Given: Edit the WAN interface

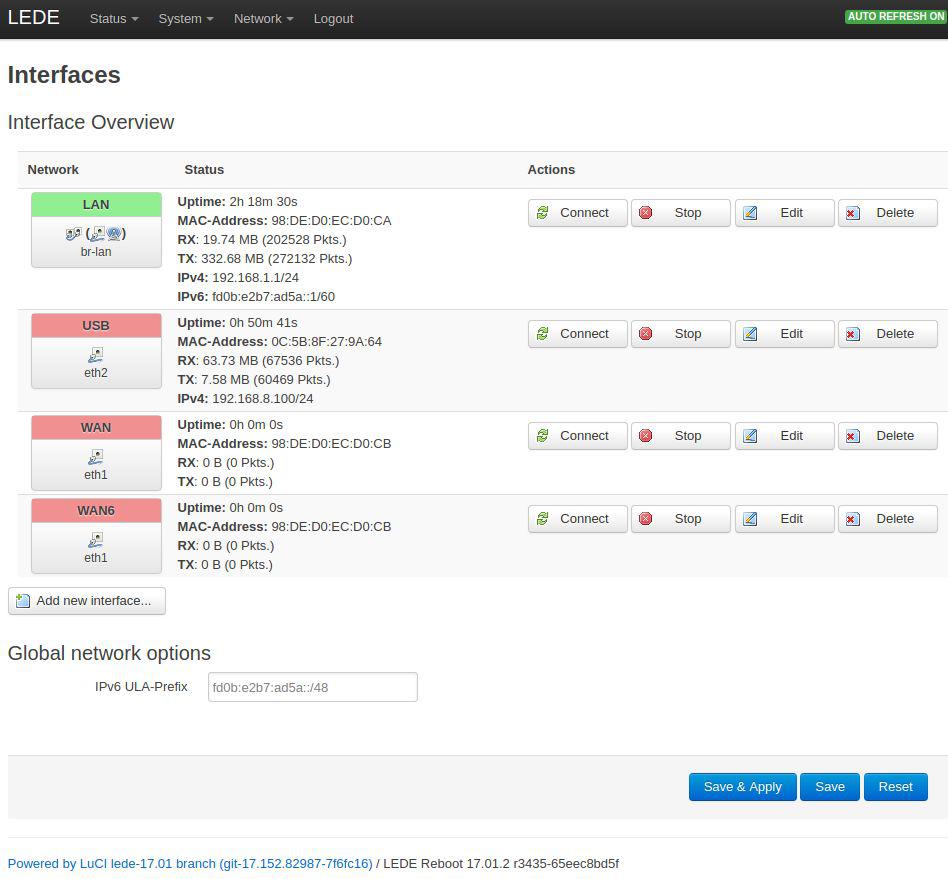Looking at the screenshot, I should [x=785, y=436].
